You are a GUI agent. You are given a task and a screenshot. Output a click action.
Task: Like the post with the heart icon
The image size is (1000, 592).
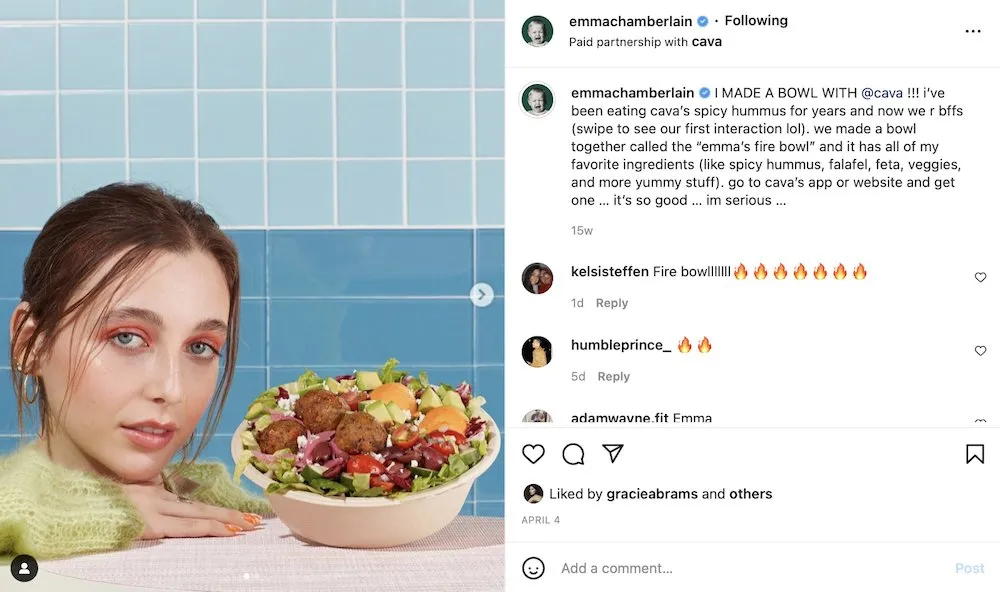pyautogui.click(x=534, y=454)
